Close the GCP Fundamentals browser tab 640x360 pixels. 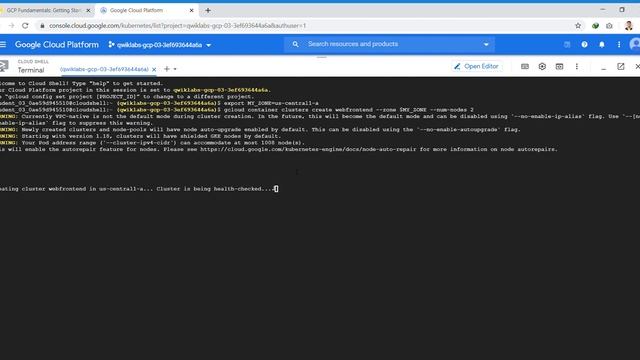pos(88,11)
